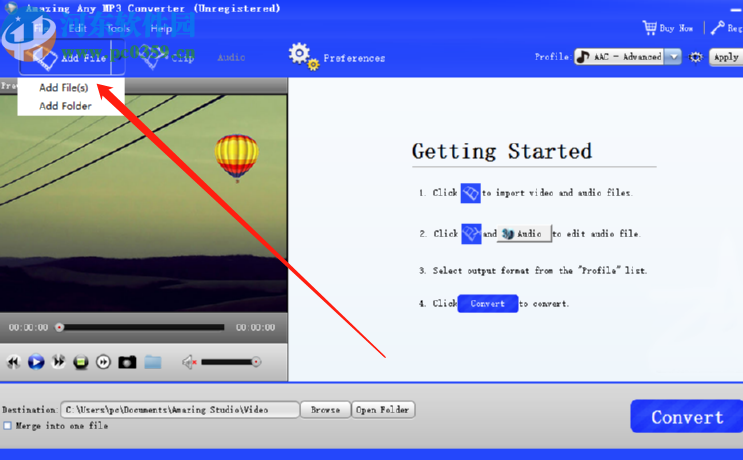This screenshot has height=460, width=743.
Task: Choose Add Folder from dropdown menu
Action: pos(65,106)
